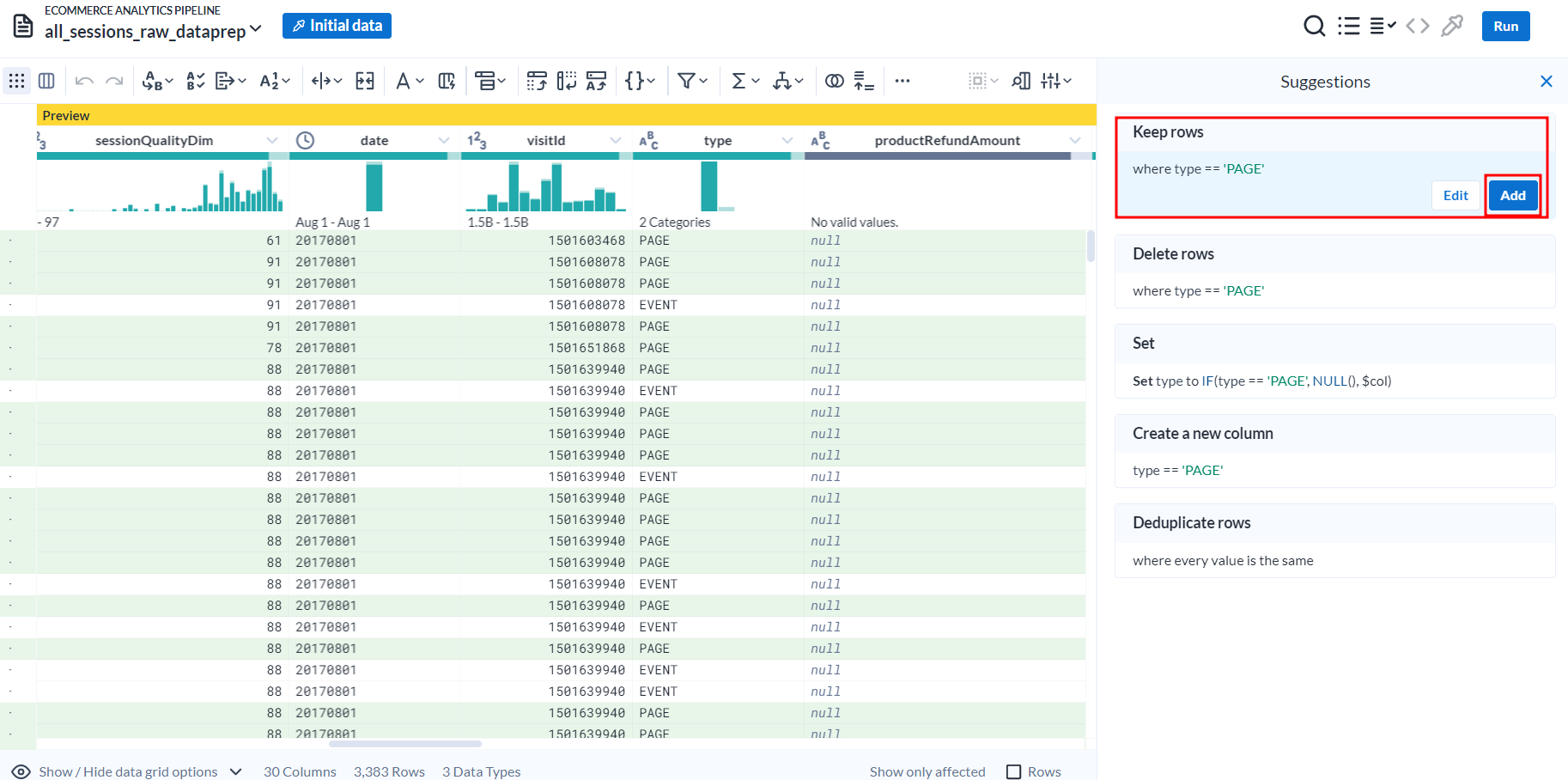Click the 3 Data Types label
1568x780 pixels.
[x=482, y=771]
